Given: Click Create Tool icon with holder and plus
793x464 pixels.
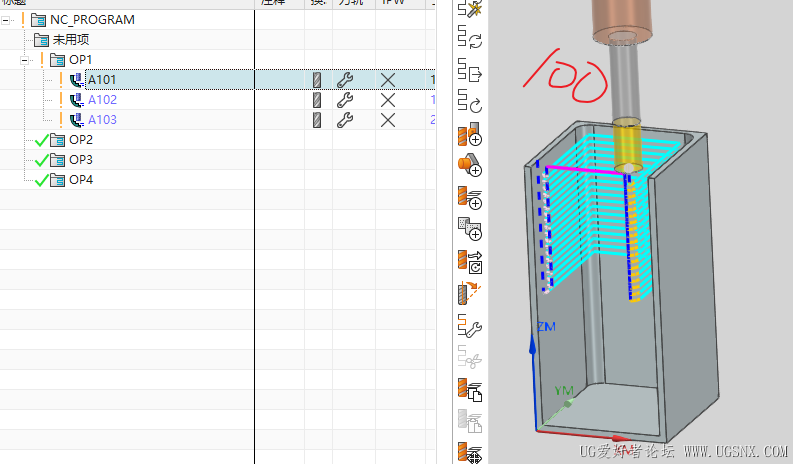Looking at the screenshot, I should coord(469,135).
